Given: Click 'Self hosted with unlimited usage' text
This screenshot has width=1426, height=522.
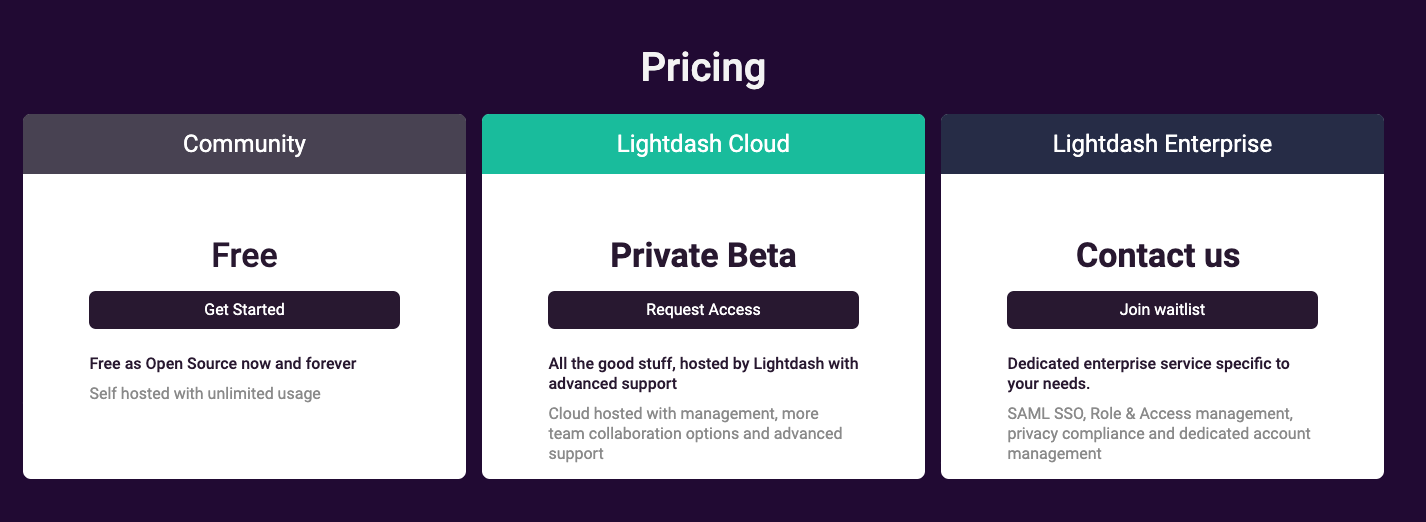Looking at the screenshot, I should click(205, 394).
